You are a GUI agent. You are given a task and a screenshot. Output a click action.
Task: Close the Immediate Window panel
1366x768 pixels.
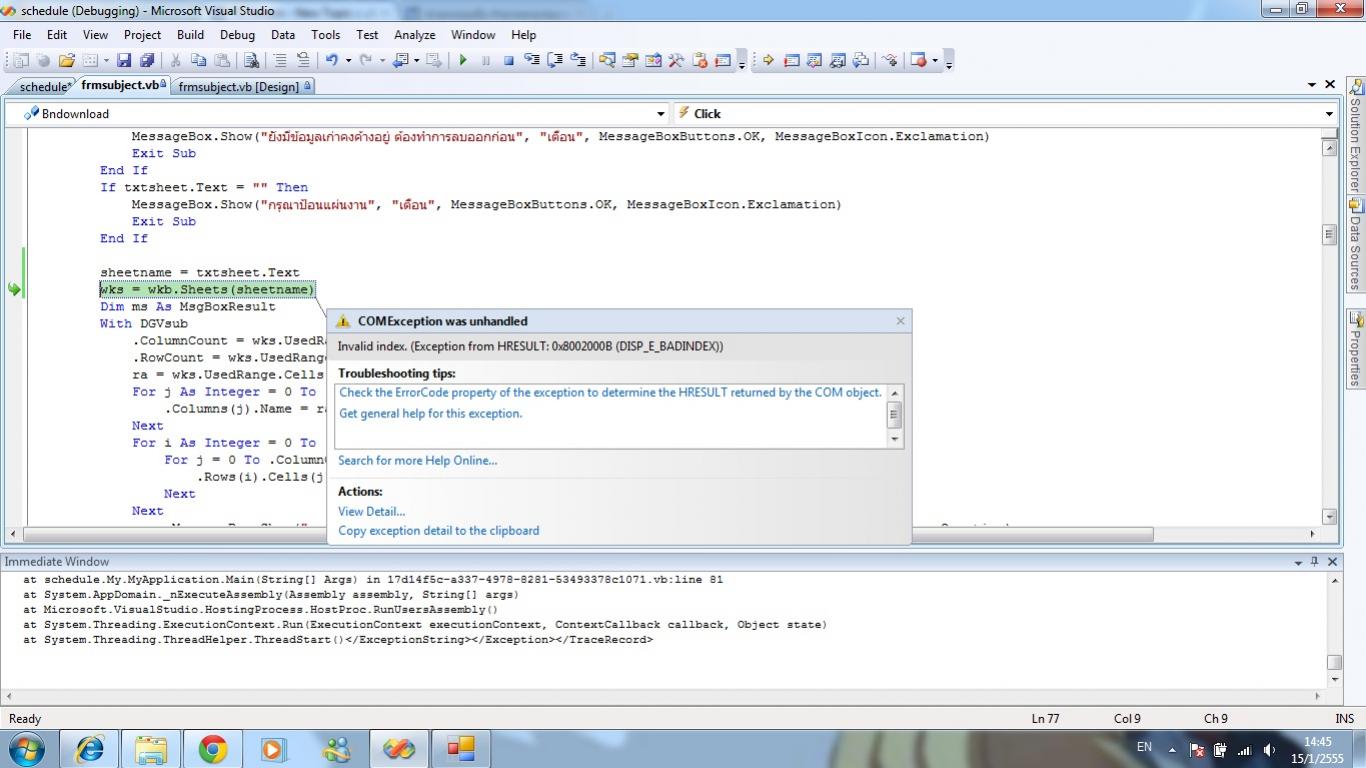pyautogui.click(x=1332, y=561)
